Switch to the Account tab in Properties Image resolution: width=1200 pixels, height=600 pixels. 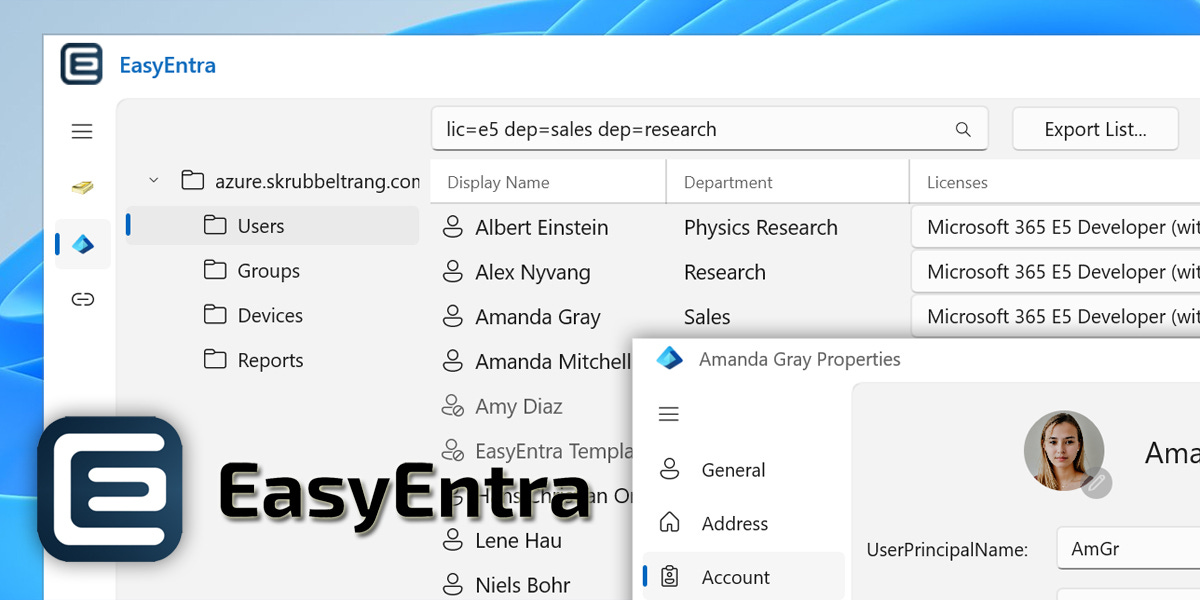click(743, 577)
